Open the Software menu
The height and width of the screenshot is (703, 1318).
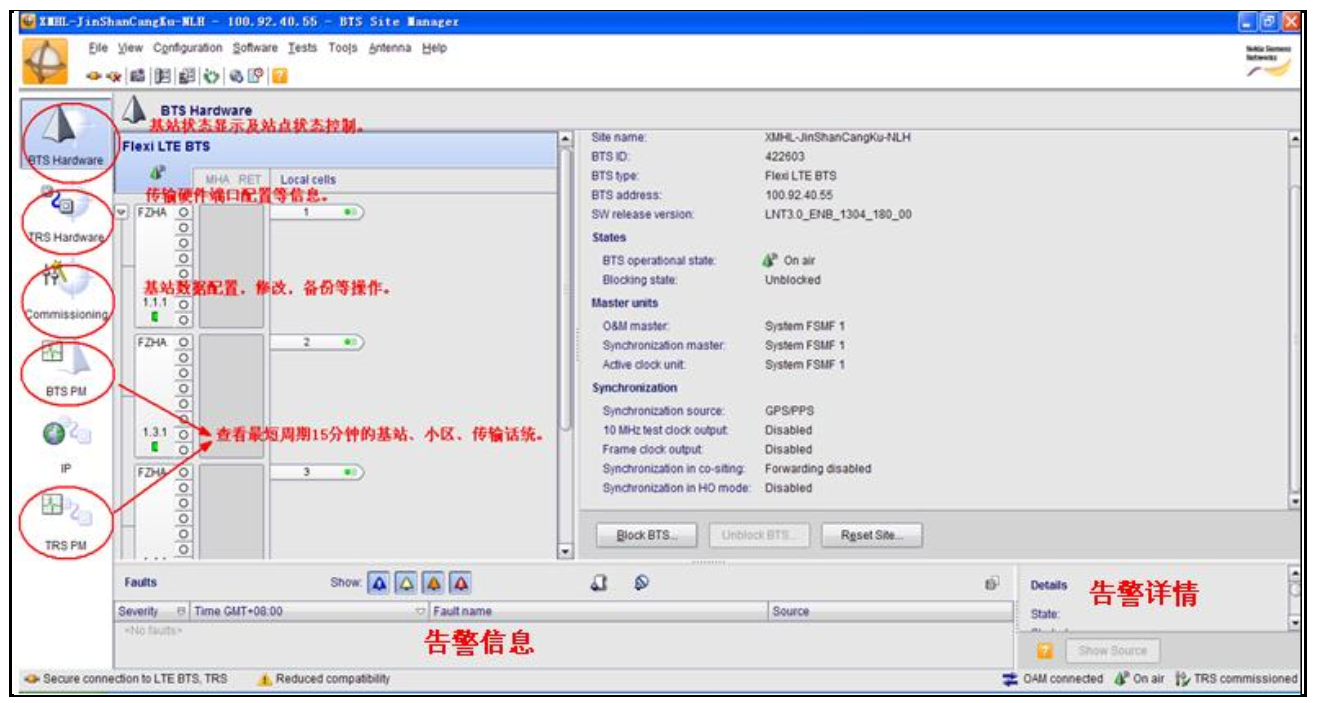(255, 48)
